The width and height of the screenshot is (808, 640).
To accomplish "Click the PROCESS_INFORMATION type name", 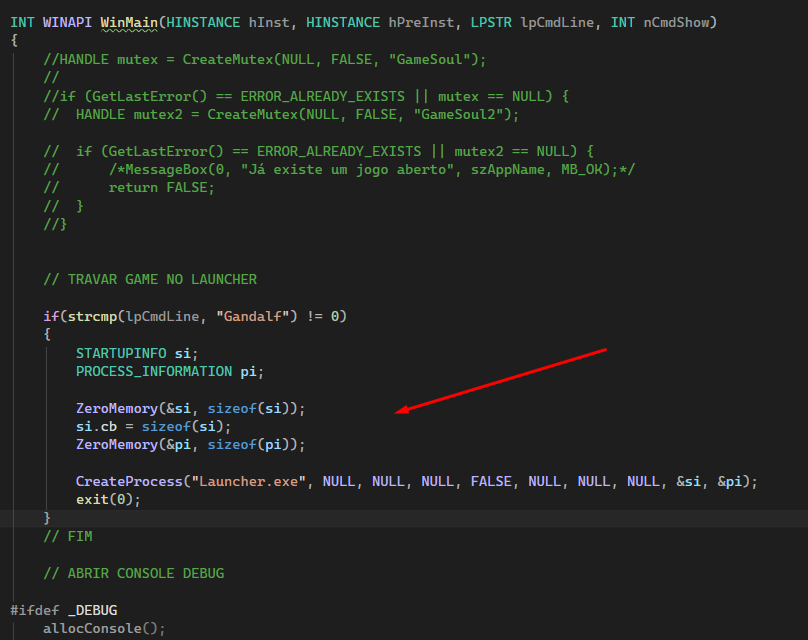I will (x=153, y=371).
